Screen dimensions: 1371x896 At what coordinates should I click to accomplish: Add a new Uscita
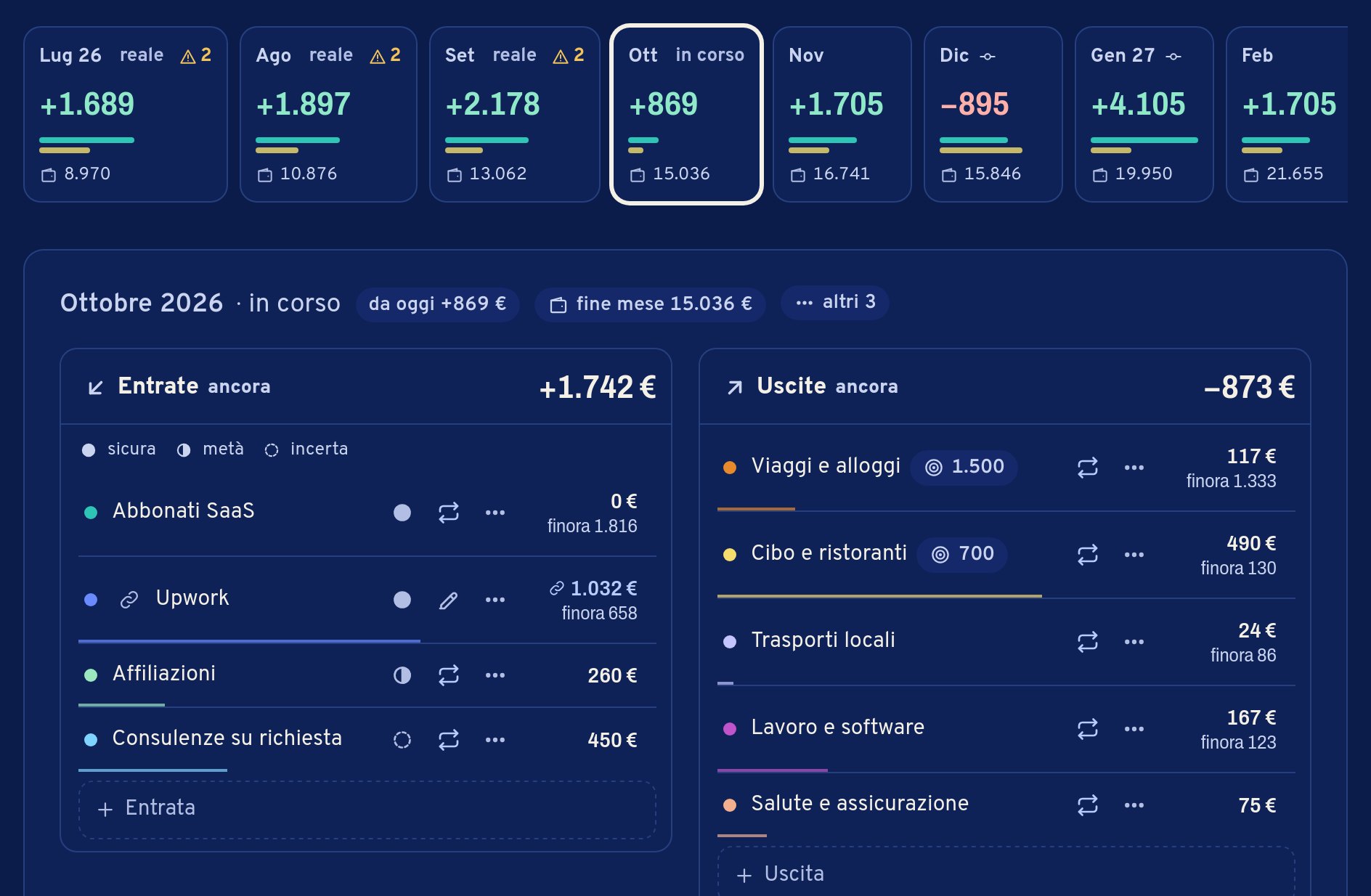[x=1006, y=872]
